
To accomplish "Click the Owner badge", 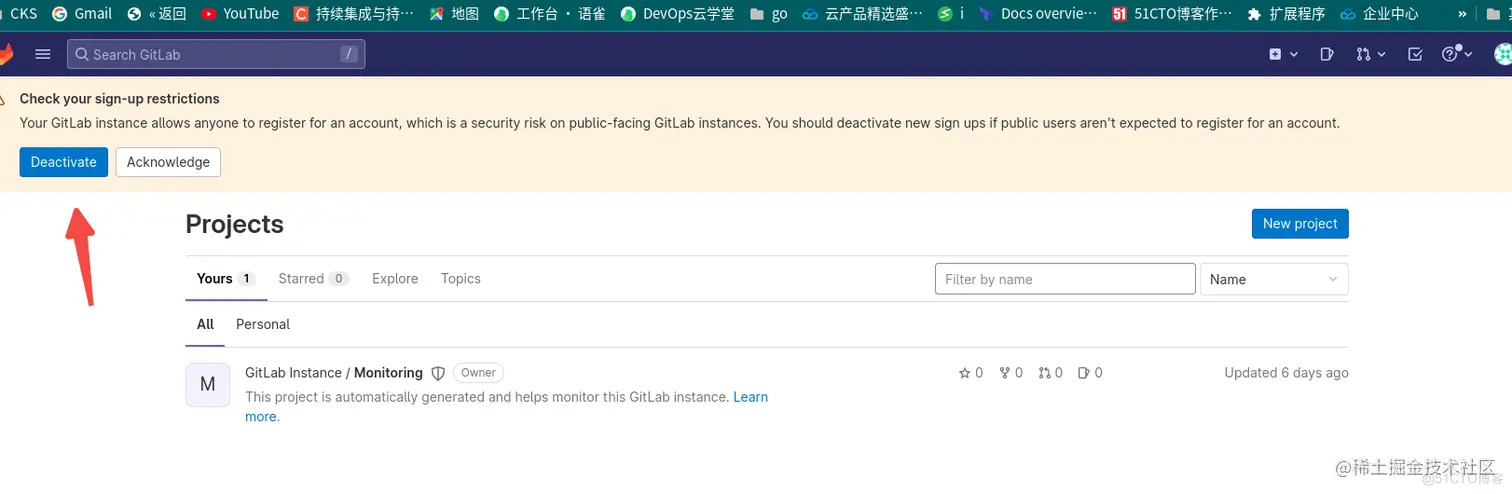I will [x=478, y=373].
